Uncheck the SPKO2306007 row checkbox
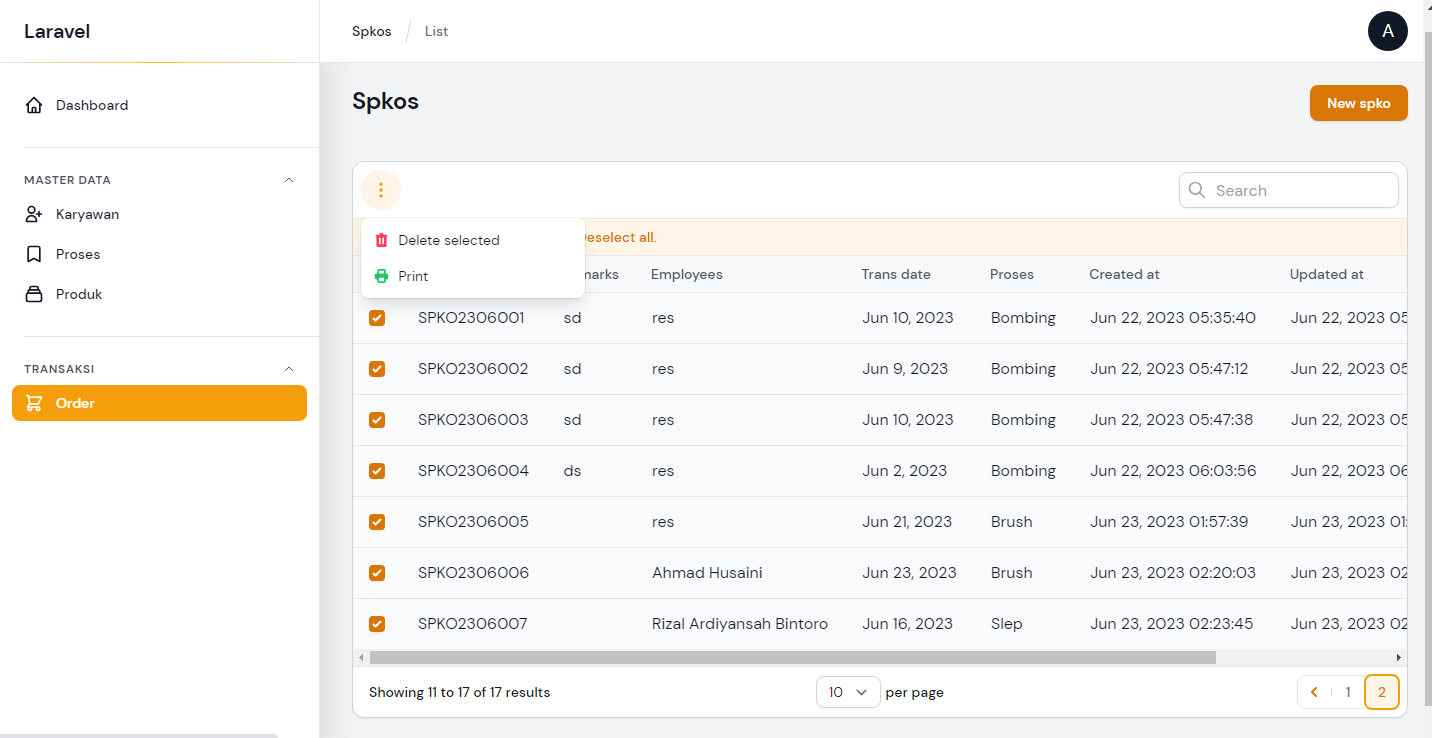The height and width of the screenshot is (738, 1432). click(x=377, y=624)
